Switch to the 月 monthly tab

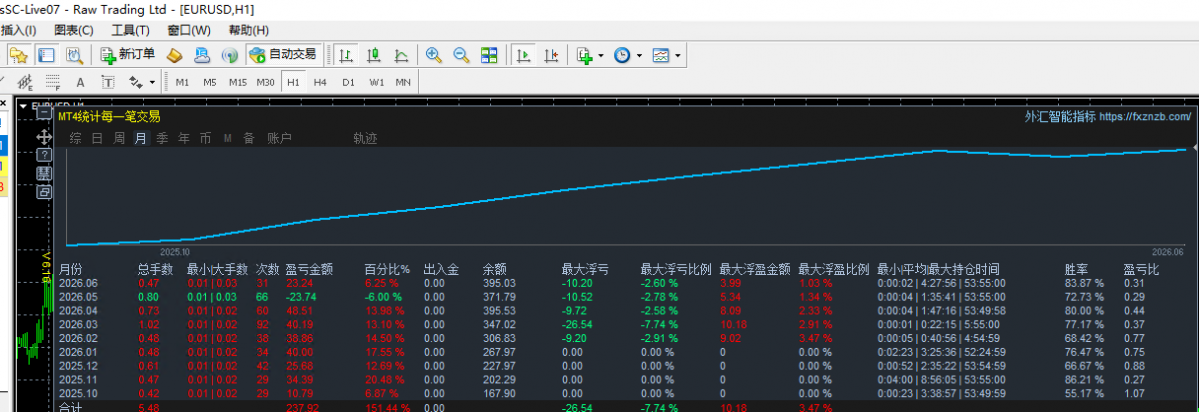141,138
